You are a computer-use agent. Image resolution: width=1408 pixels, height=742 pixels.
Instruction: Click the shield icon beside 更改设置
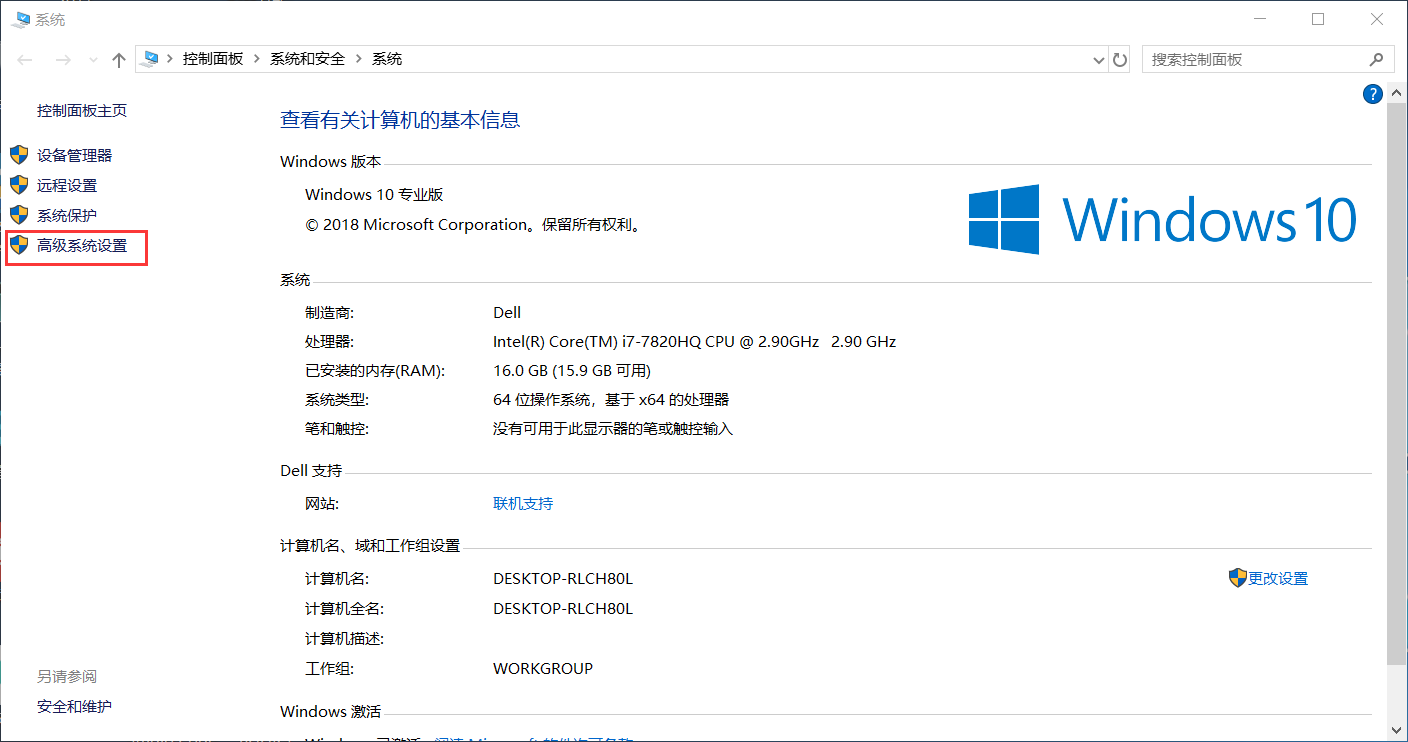[1238, 578]
